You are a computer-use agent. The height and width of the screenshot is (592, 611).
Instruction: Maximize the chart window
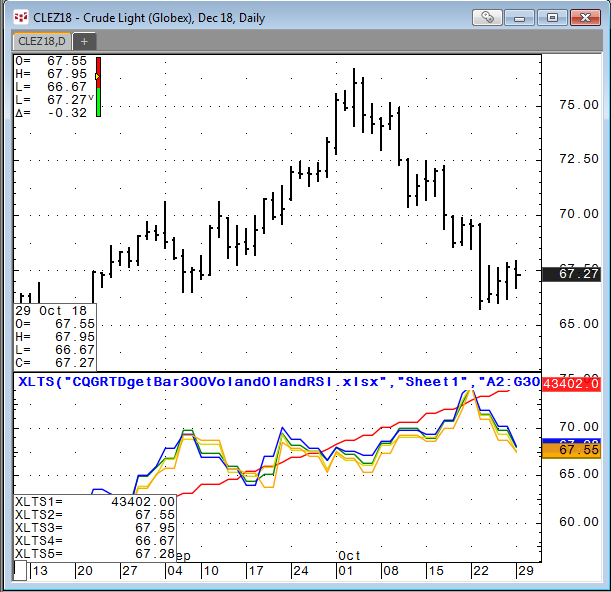coord(551,17)
